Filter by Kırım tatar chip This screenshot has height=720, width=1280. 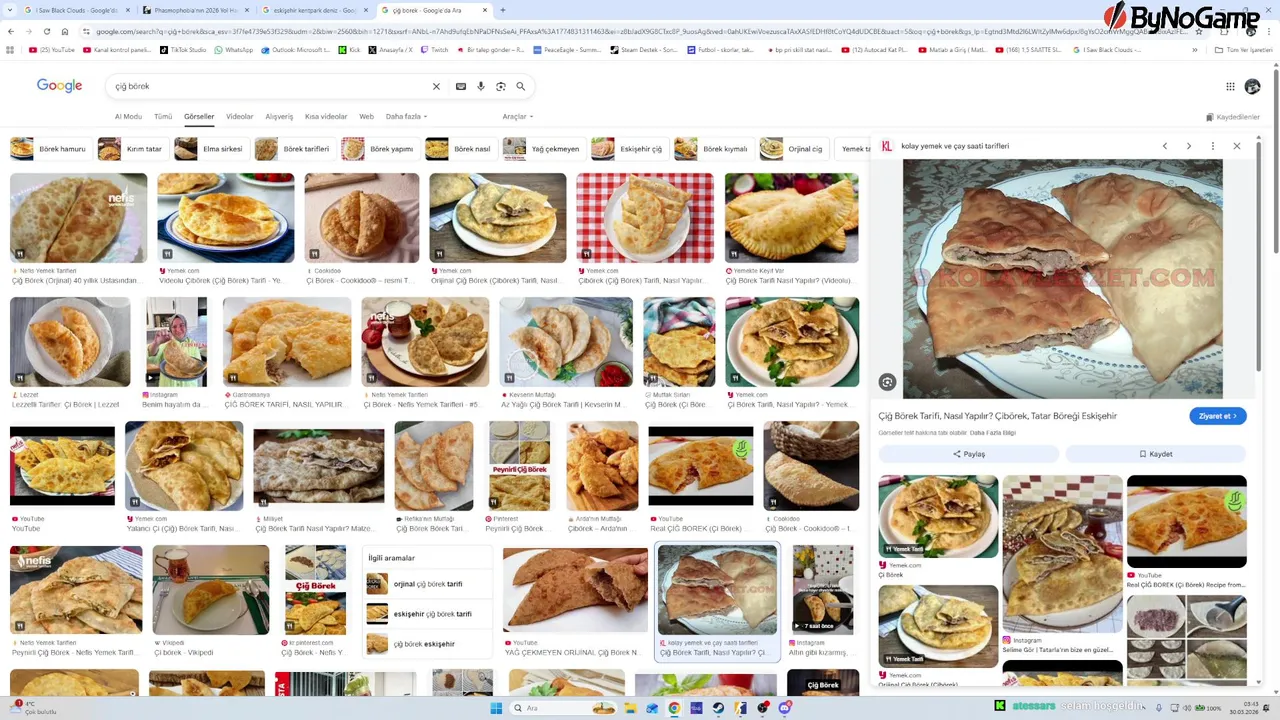tap(131, 149)
